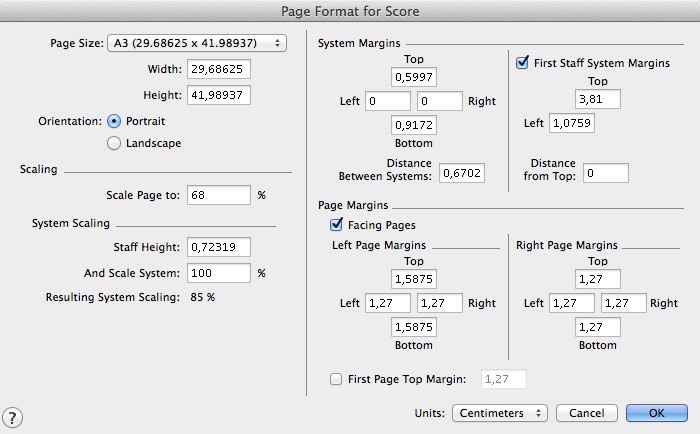Click the help question mark icon

point(14,417)
